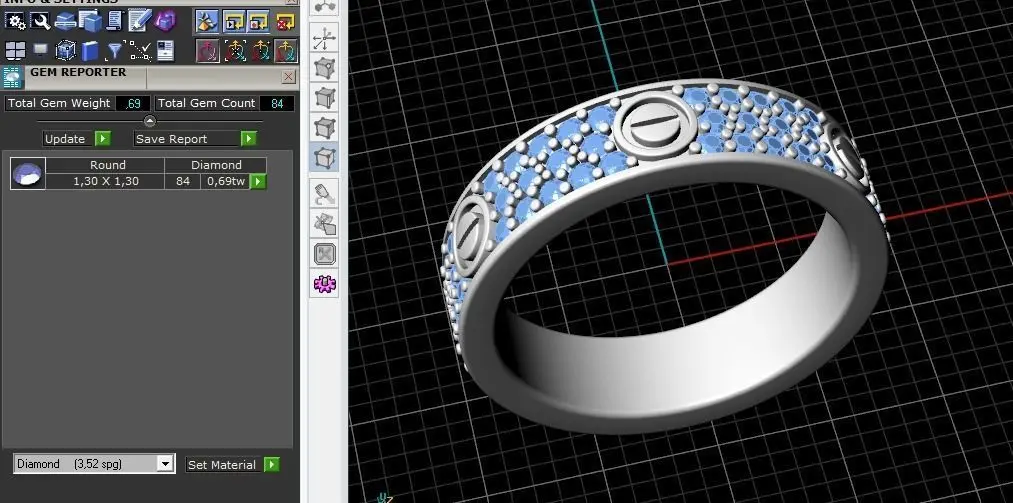Viewport: 1013px width, 503px height.
Task: Select the cube icon with white corner point
Action: point(324,68)
